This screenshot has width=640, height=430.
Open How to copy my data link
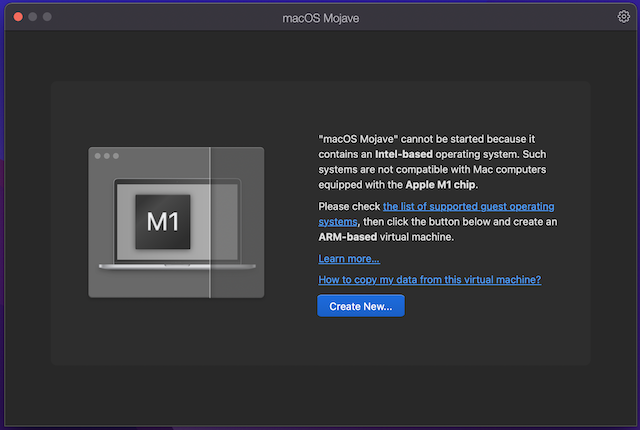(x=430, y=280)
